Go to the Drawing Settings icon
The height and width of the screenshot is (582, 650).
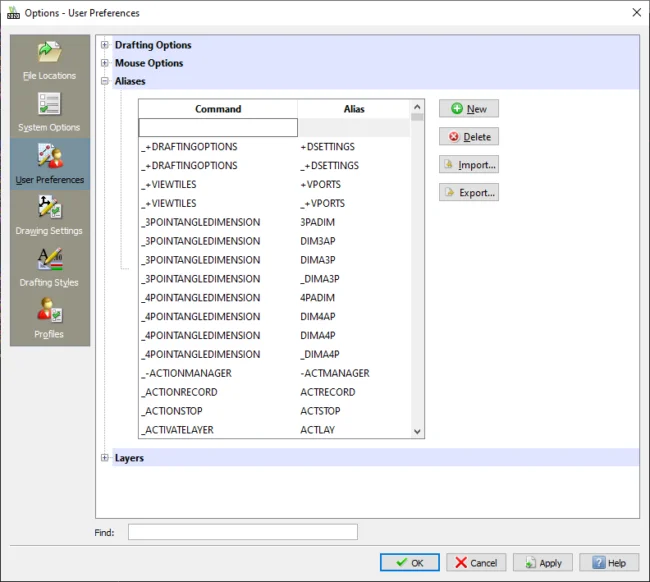point(50,215)
